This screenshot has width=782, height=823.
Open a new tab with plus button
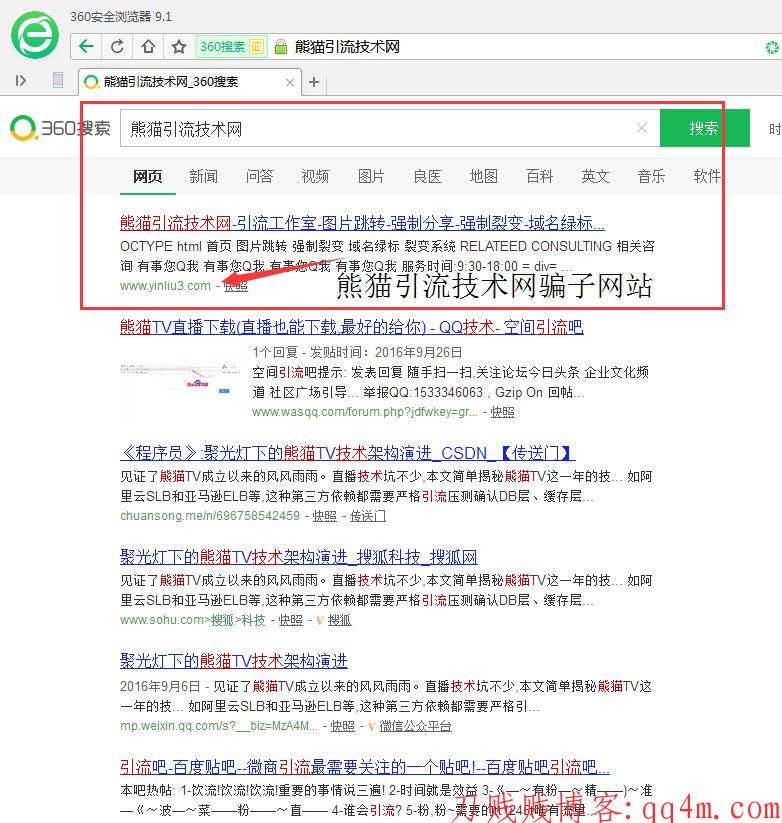coord(314,82)
